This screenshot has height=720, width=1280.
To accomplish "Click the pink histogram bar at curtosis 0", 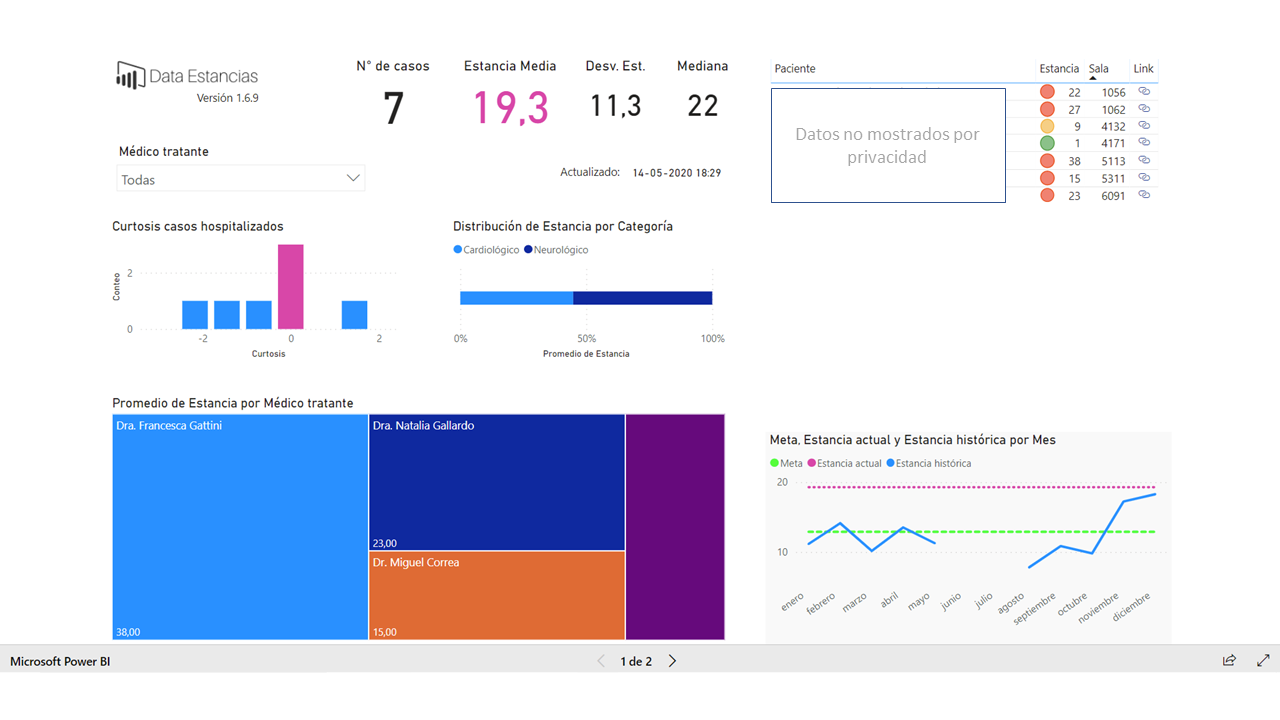I will 291,287.
